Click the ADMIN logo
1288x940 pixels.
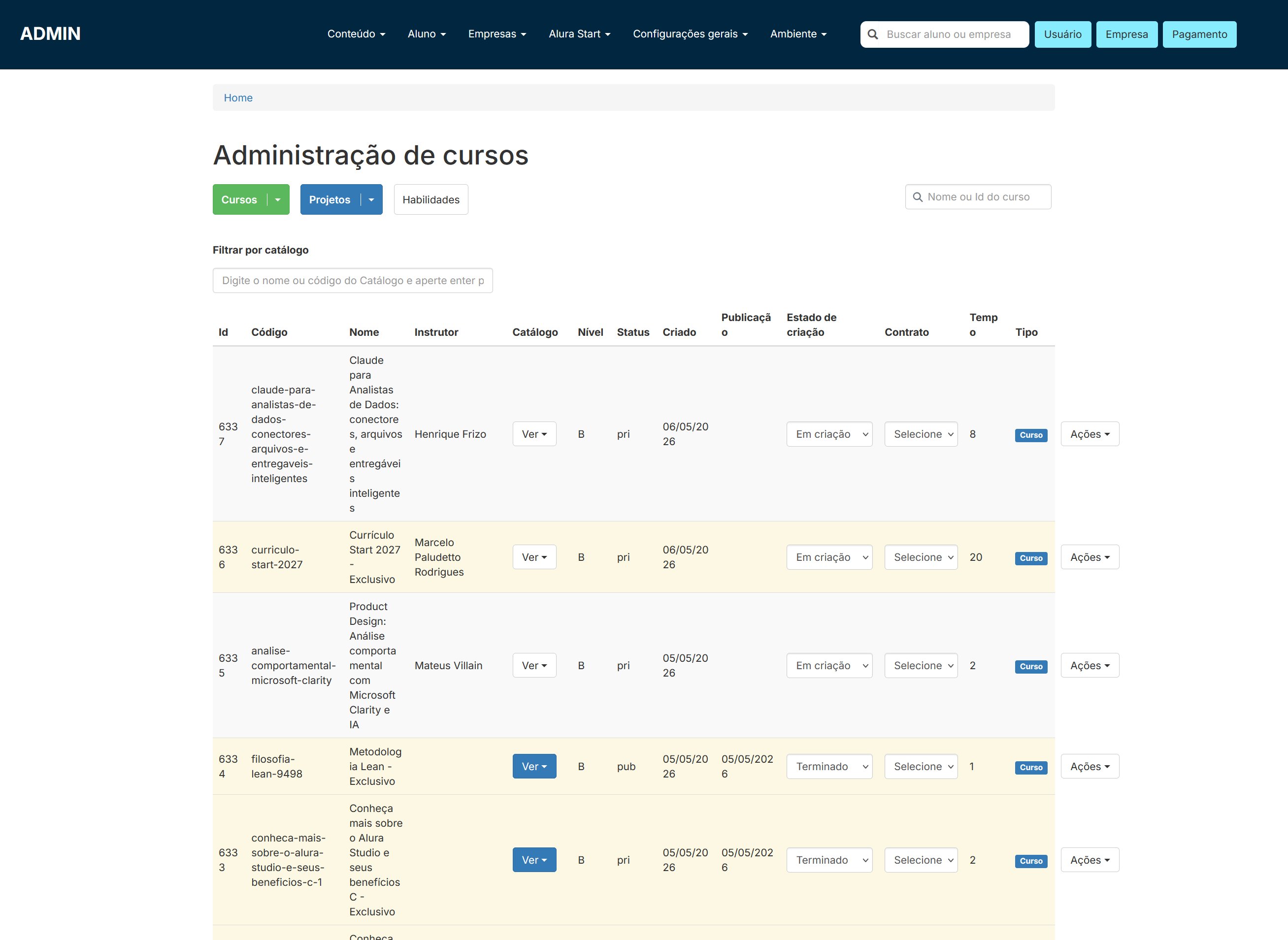click(x=50, y=33)
